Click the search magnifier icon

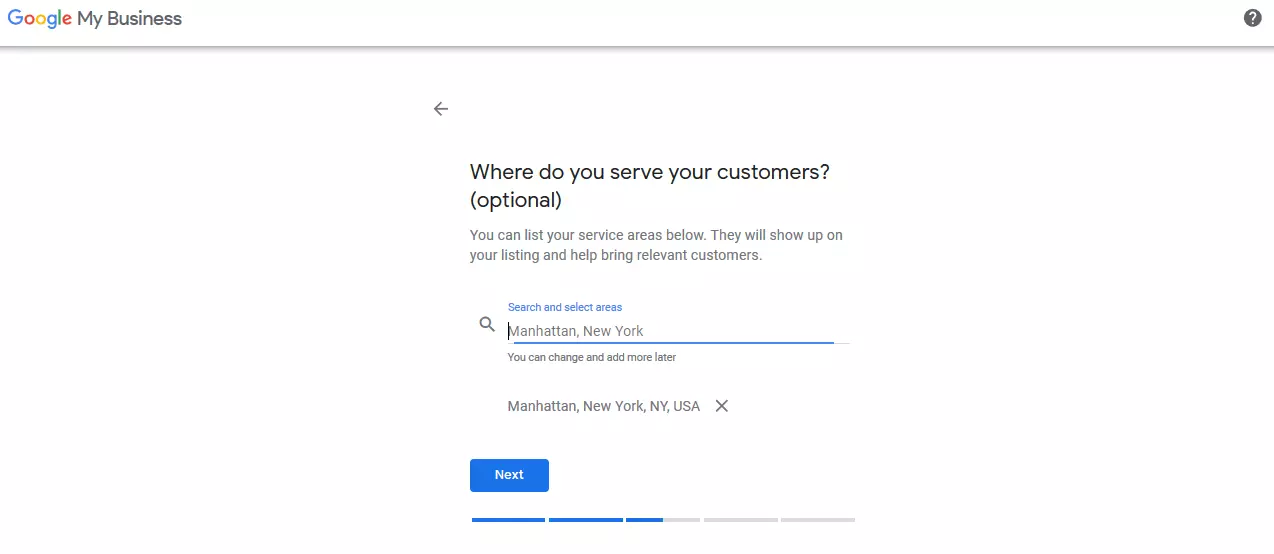[x=487, y=324]
